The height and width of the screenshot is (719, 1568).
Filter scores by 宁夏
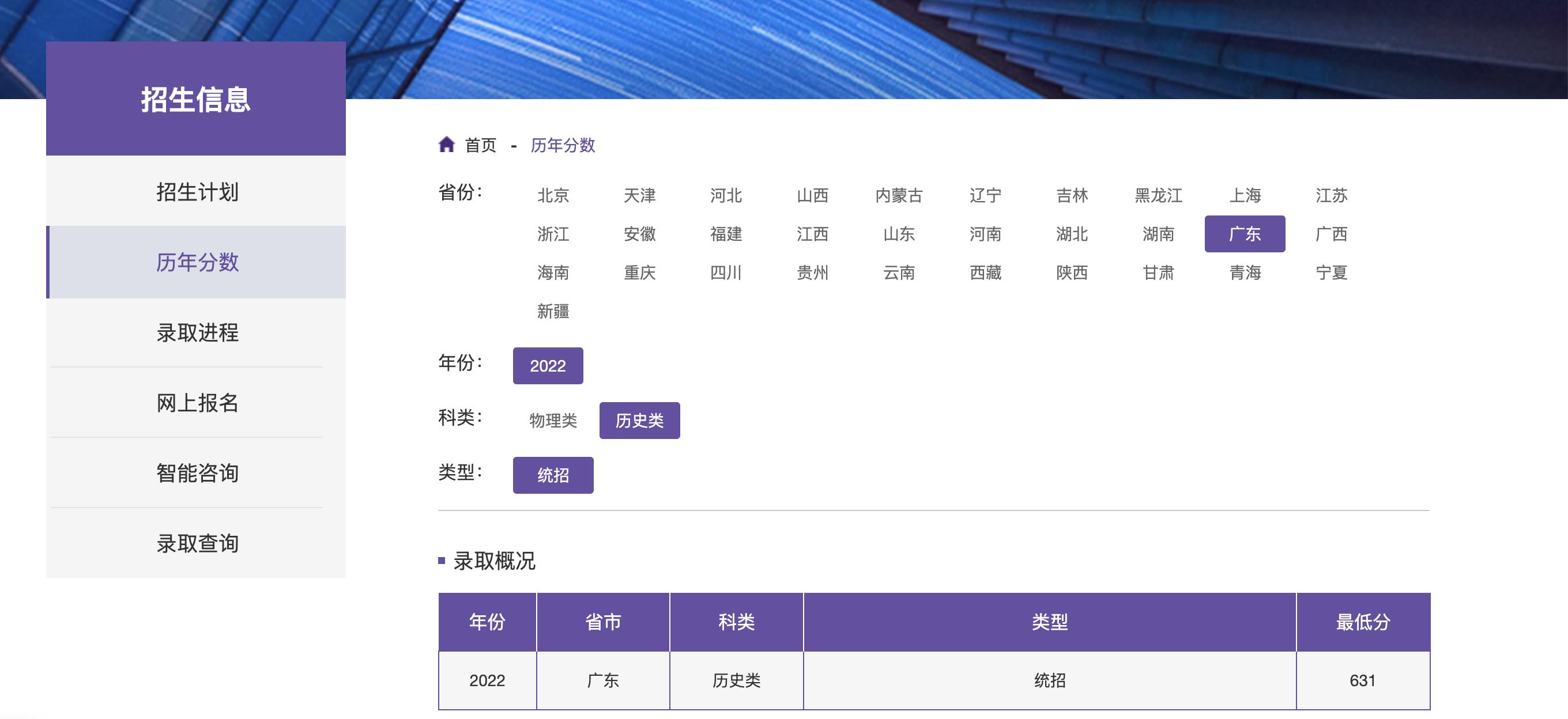tap(1331, 273)
